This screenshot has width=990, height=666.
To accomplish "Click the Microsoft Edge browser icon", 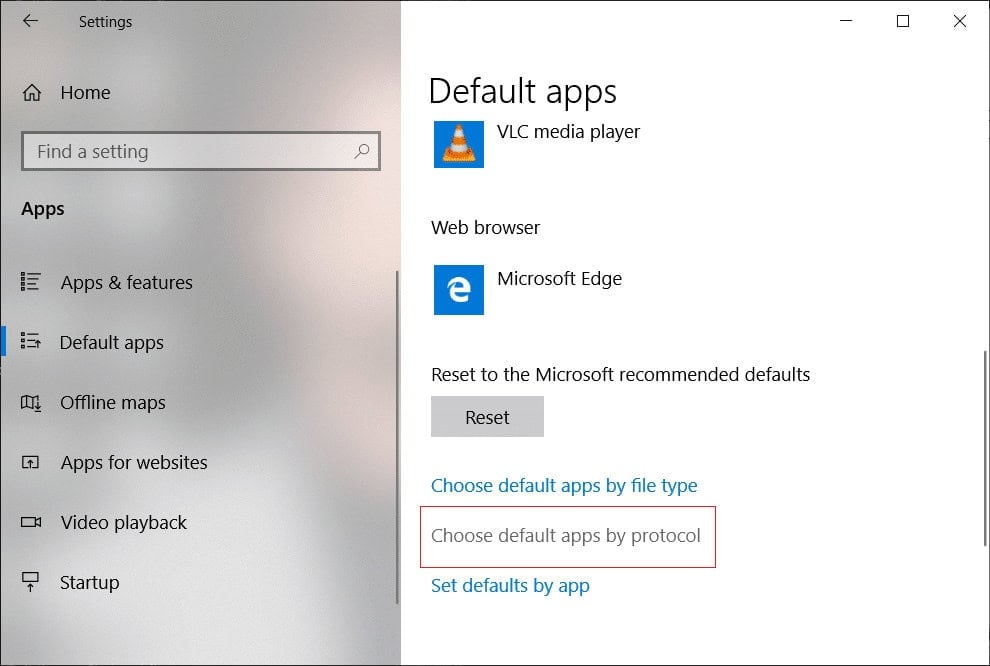I will coord(458,290).
